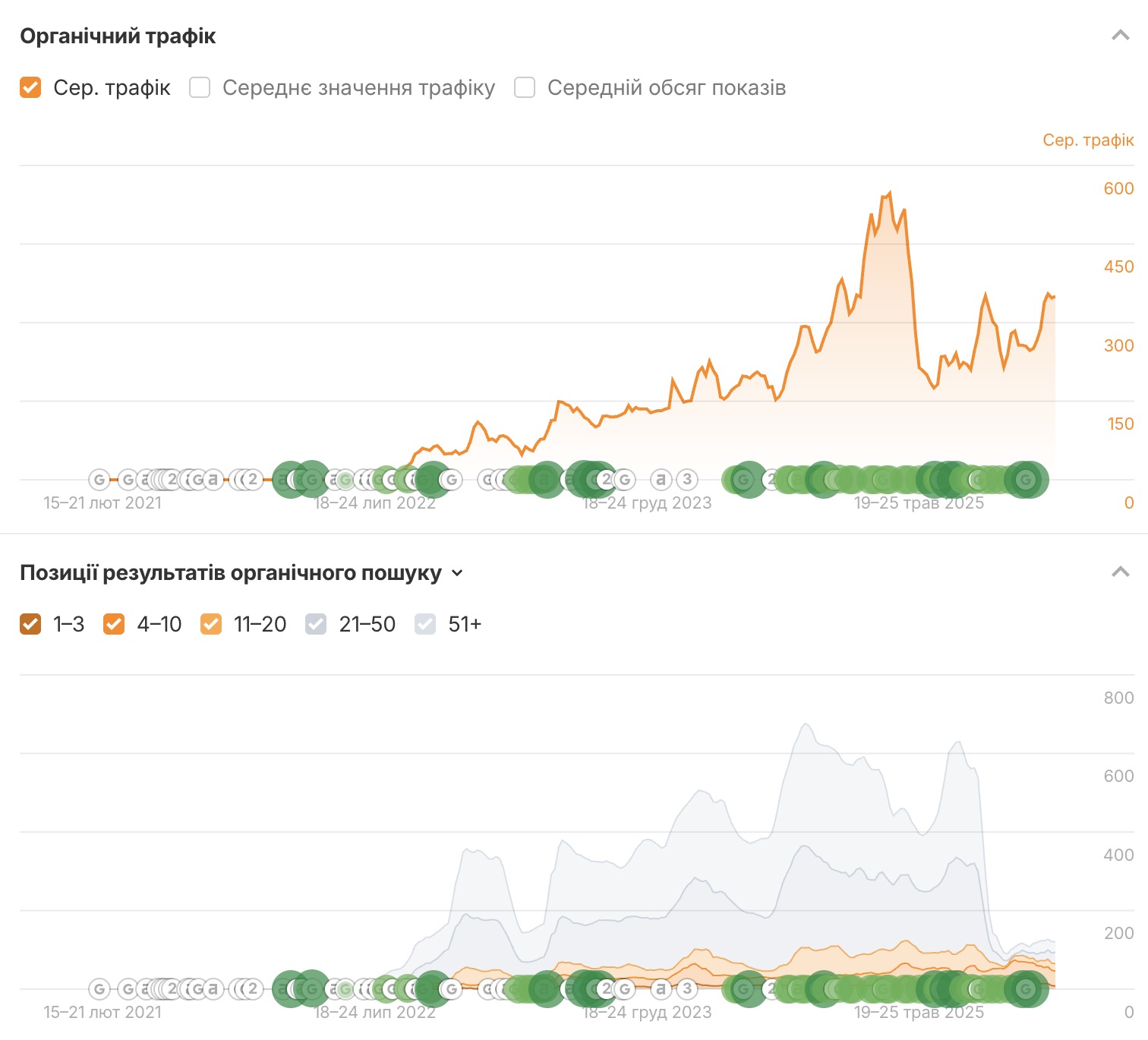Select the last dark green G marker in the traffic chart
1148x1040 pixels.
[1026, 480]
